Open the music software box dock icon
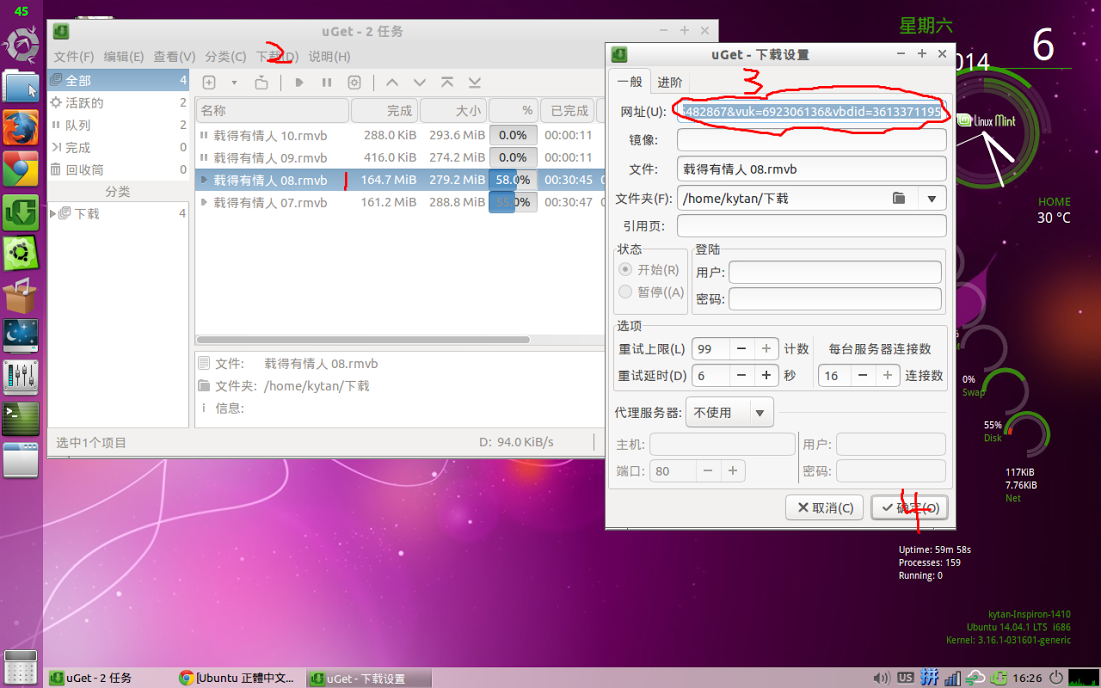 coord(20,295)
